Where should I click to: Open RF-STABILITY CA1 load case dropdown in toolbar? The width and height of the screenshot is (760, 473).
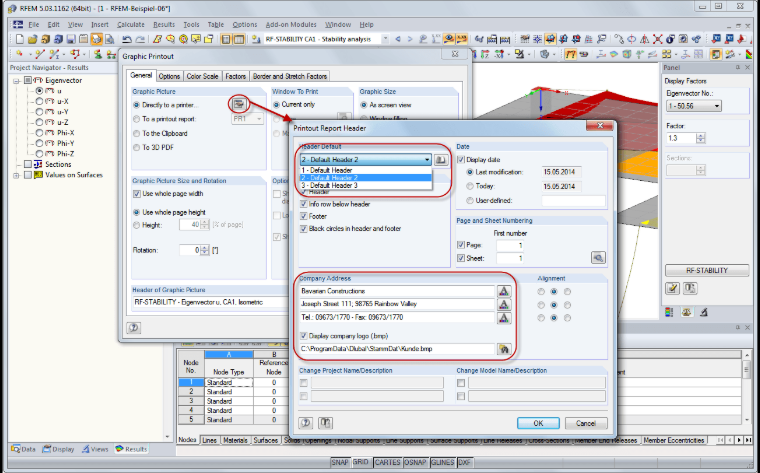pos(385,39)
